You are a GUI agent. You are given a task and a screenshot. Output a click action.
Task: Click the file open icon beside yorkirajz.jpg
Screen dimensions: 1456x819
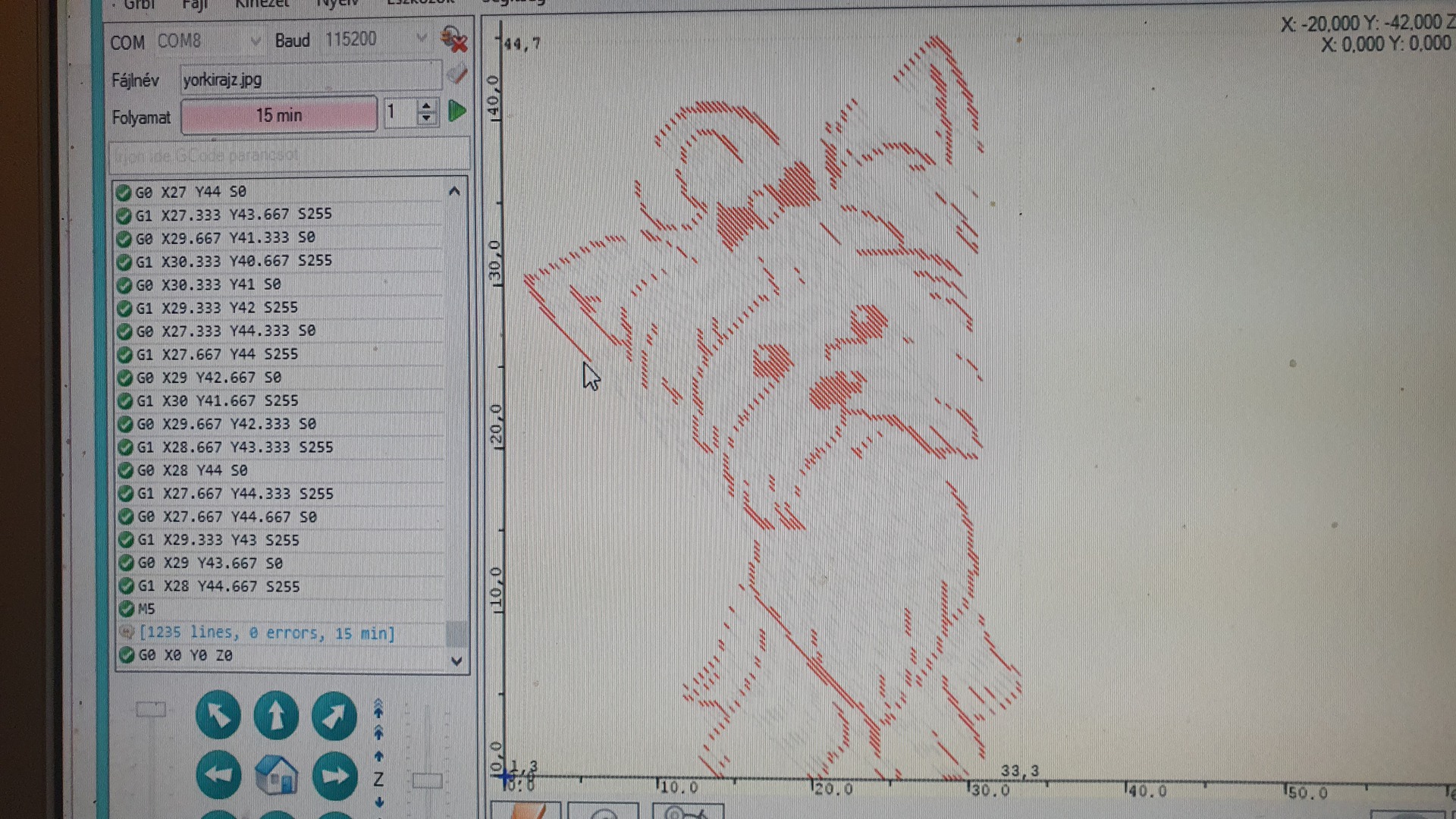click(457, 75)
